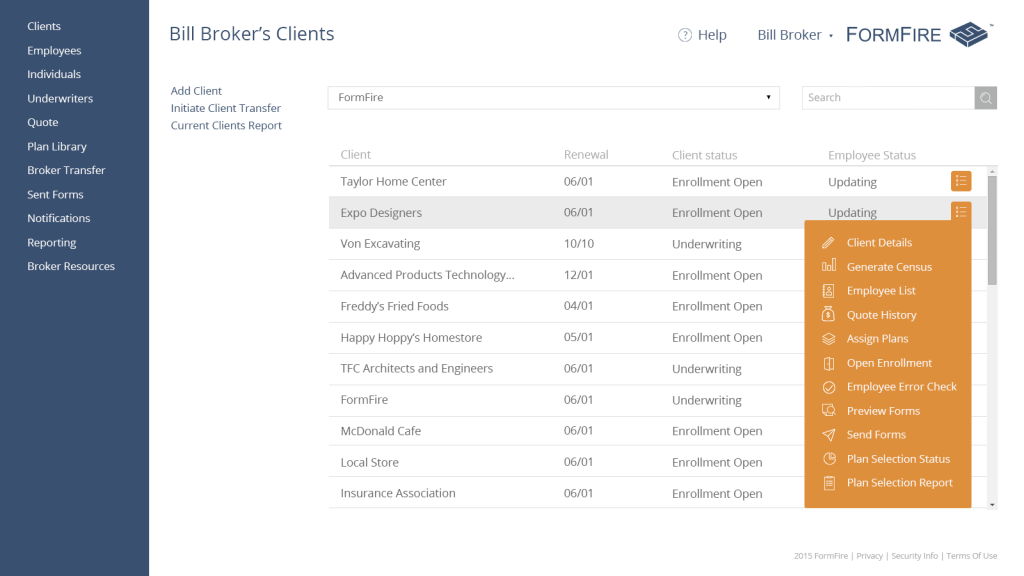Screen dimensions: 1024x576
Task: Click the layers icon for Assign Plans
Action: click(828, 339)
